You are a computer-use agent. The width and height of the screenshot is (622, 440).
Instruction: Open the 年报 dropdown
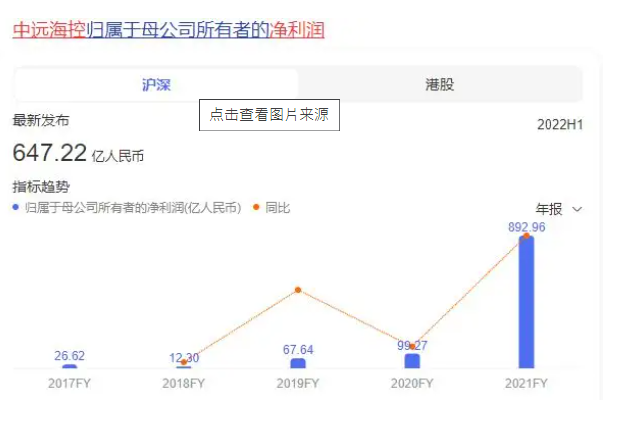pyautogui.click(x=559, y=209)
